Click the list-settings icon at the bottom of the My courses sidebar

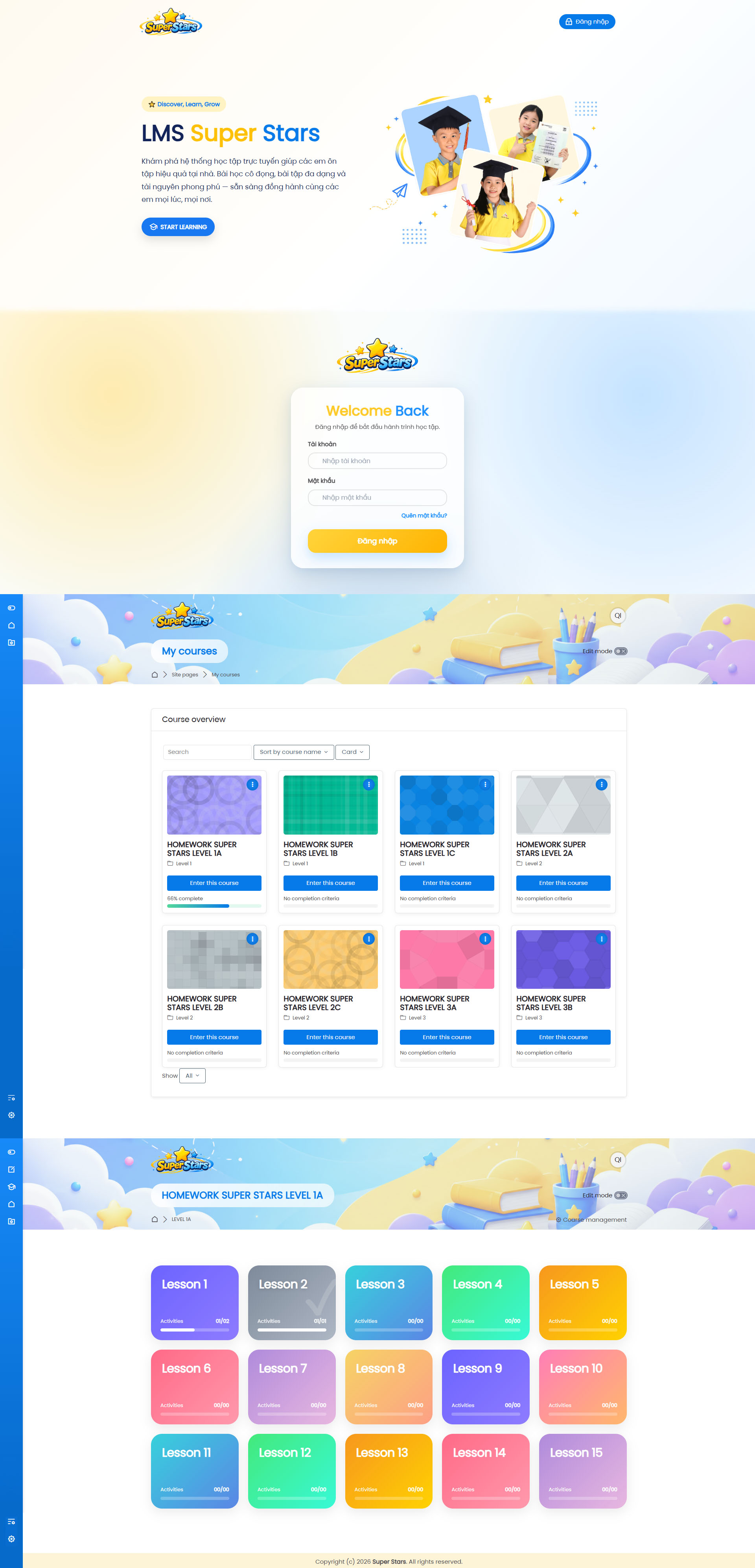[11, 1097]
